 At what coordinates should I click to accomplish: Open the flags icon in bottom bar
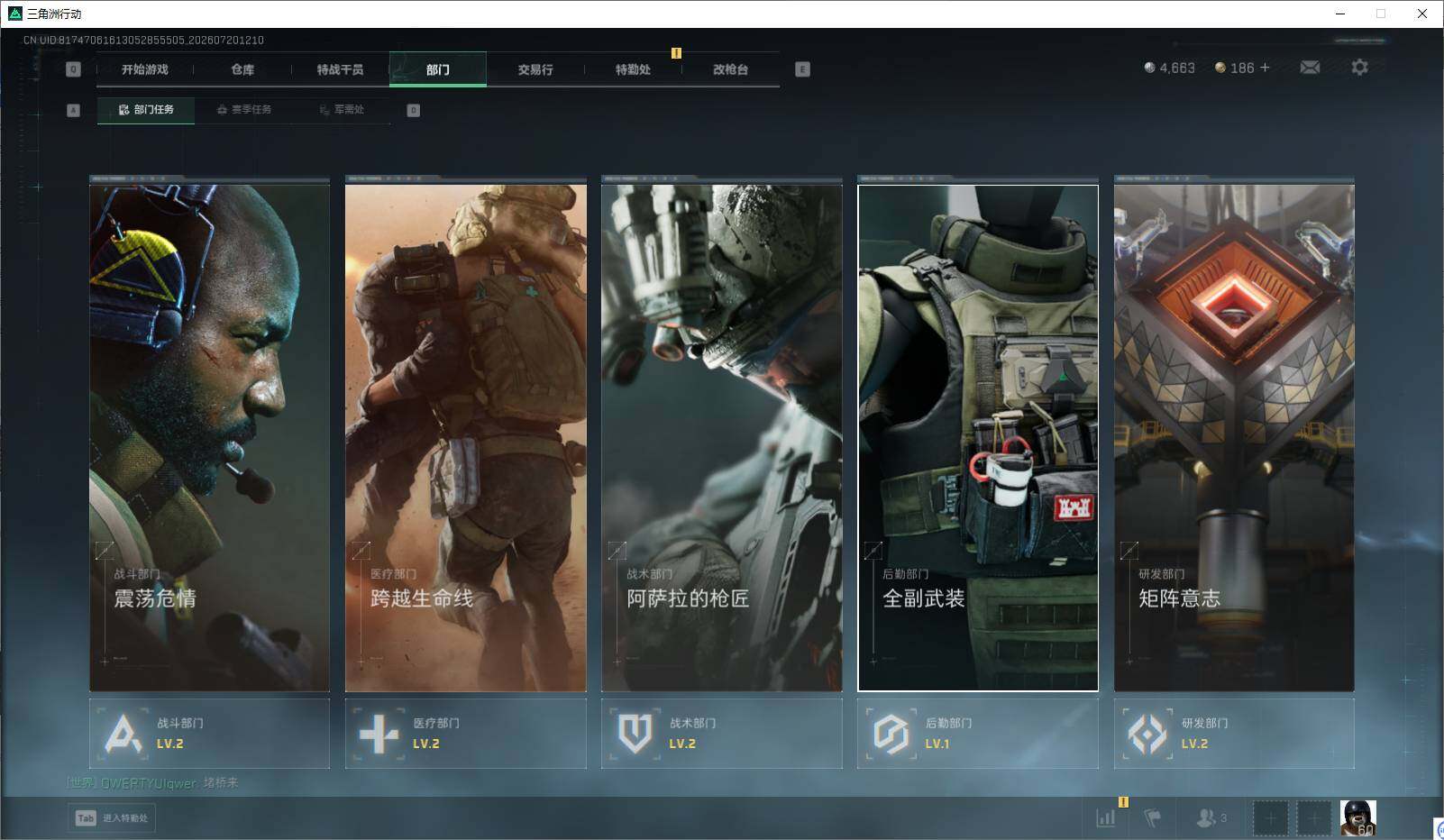pos(1153,817)
